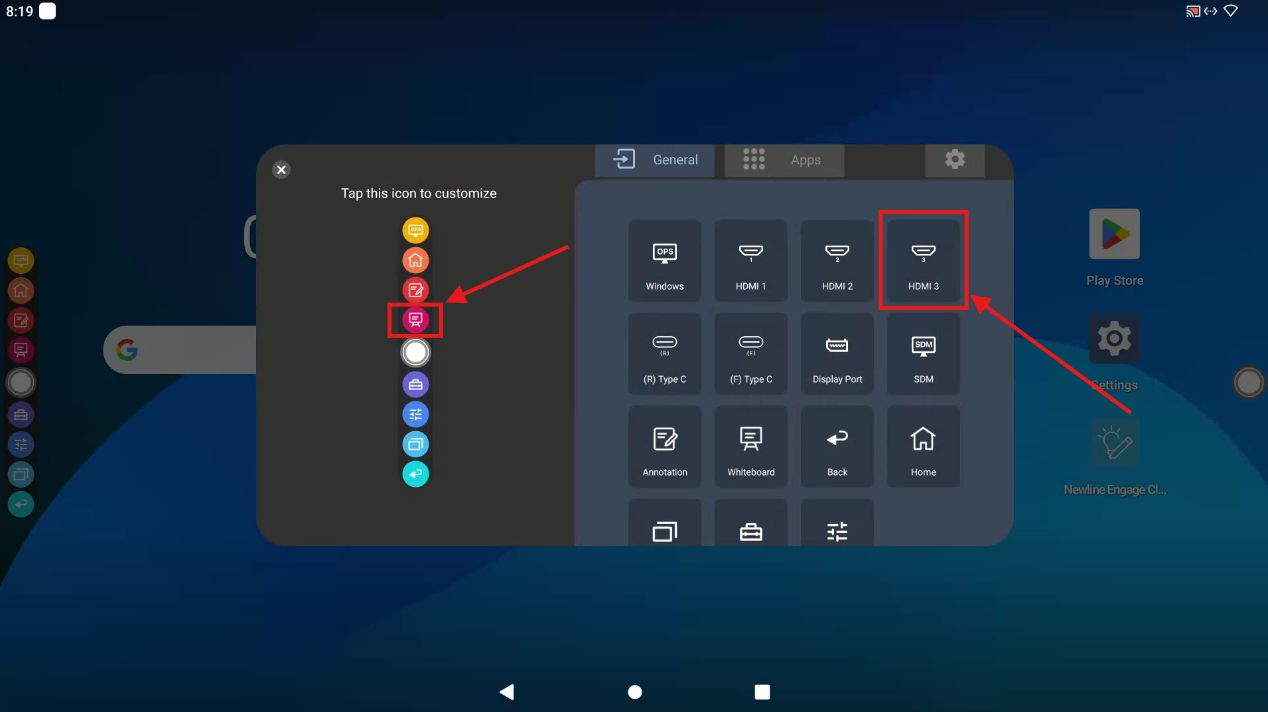1268x712 pixels.
Task: Open quick settings sliders on left edge toolbar
Action: coord(21,444)
